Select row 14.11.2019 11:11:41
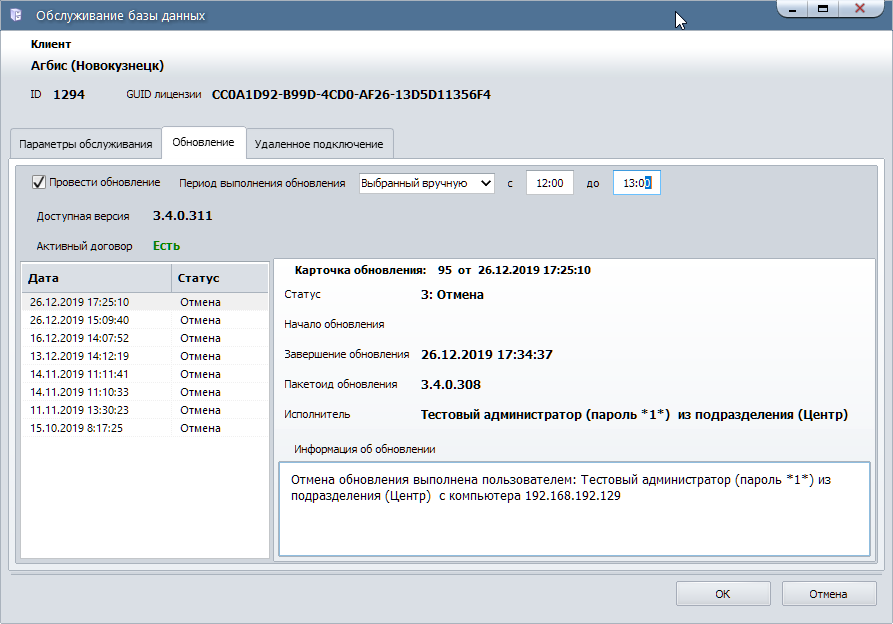The width and height of the screenshot is (893, 624). (145, 374)
